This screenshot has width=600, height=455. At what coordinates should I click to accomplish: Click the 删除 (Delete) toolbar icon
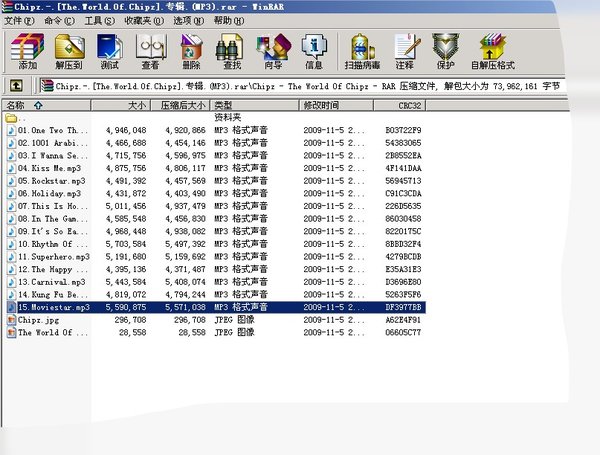(192, 51)
